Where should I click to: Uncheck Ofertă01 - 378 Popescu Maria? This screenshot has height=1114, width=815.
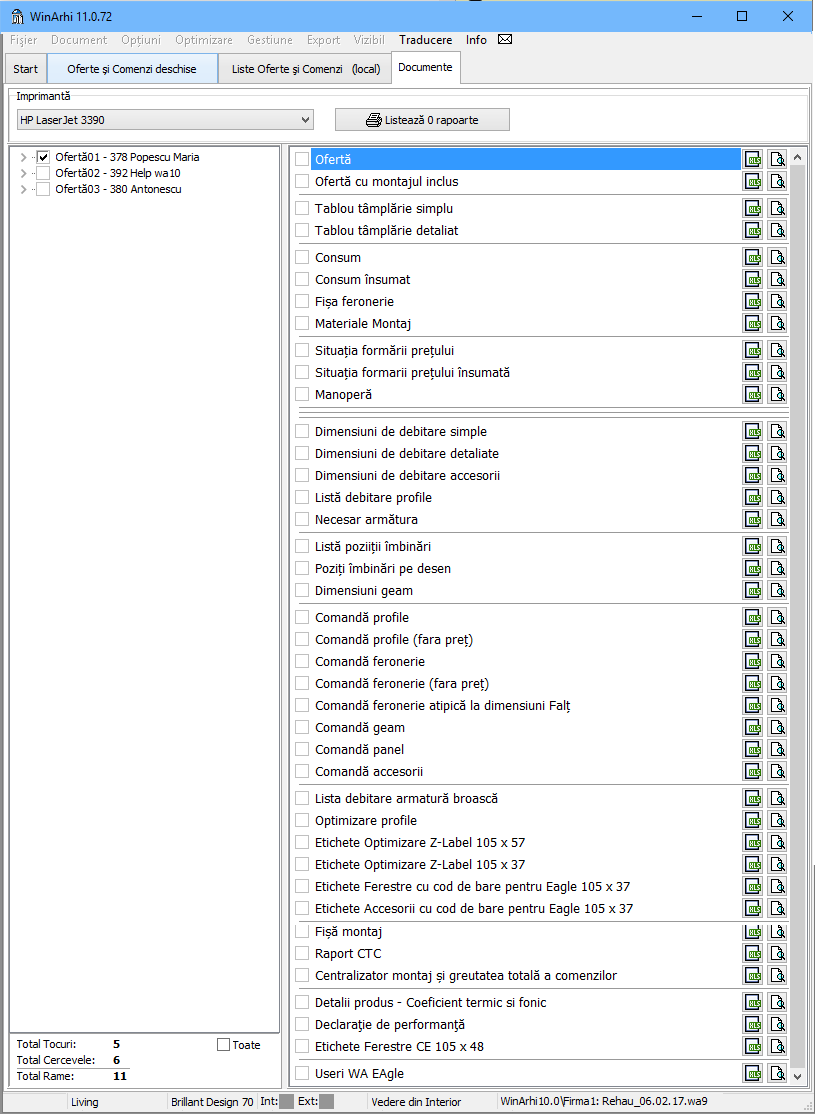point(43,157)
